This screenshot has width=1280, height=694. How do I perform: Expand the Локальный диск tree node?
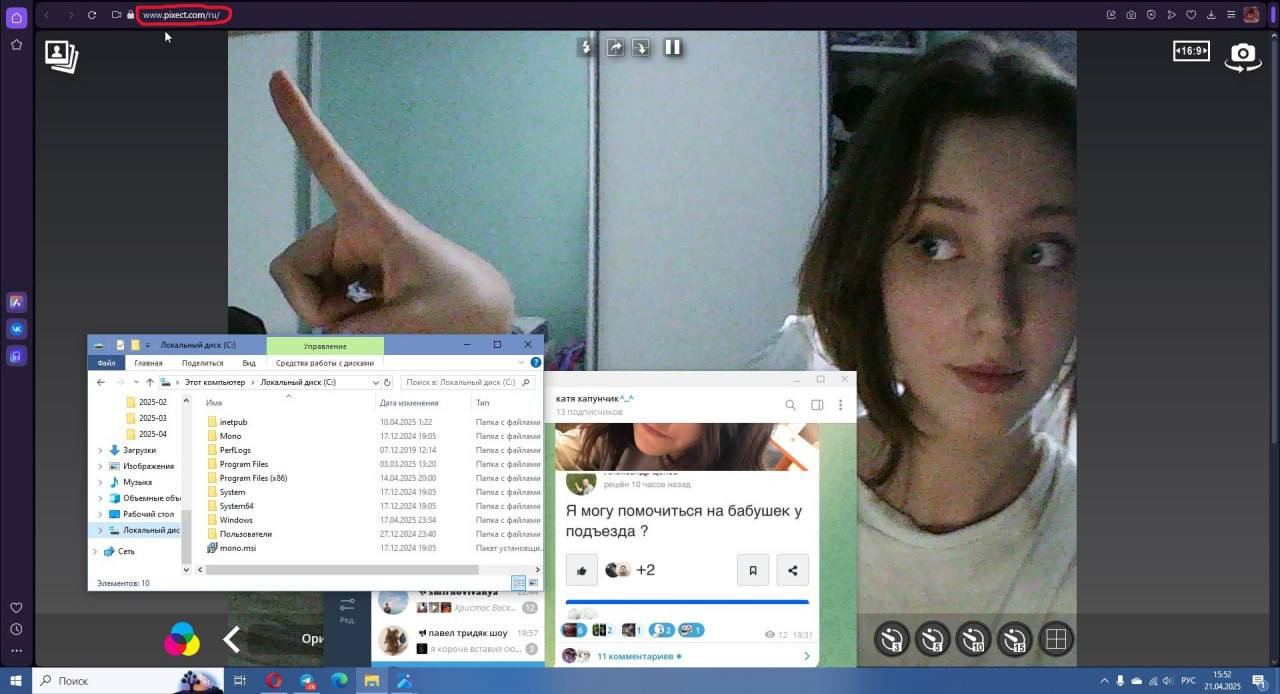tap(100, 530)
